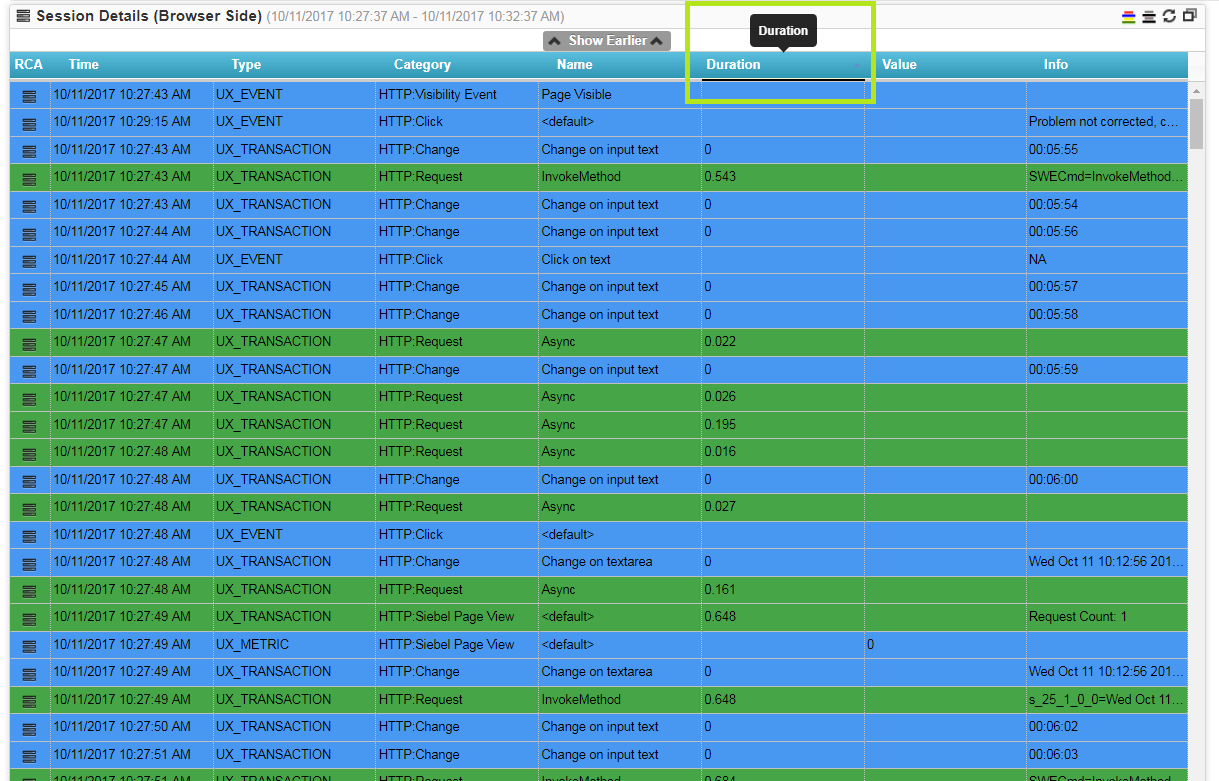Click the Name column header
1219x781 pixels.
tap(574, 65)
